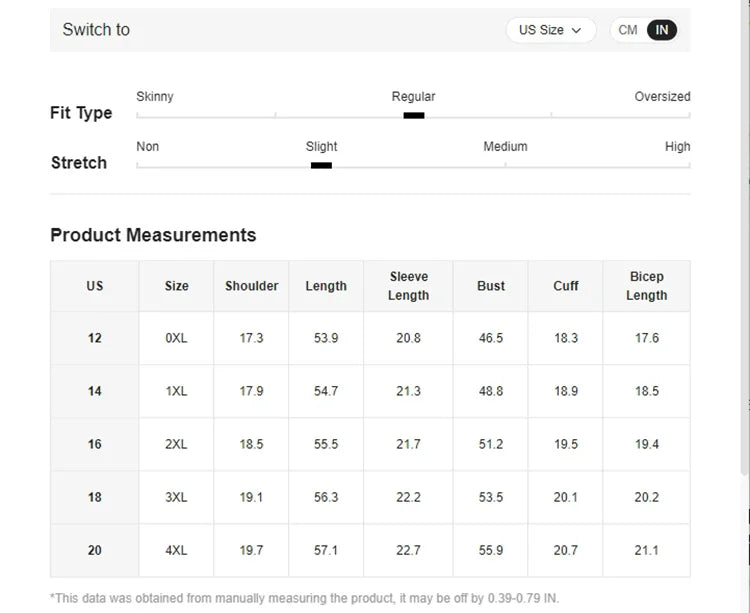Click the Length value 57.1
The height and width of the screenshot is (613, 750).
tap(326, 550)
